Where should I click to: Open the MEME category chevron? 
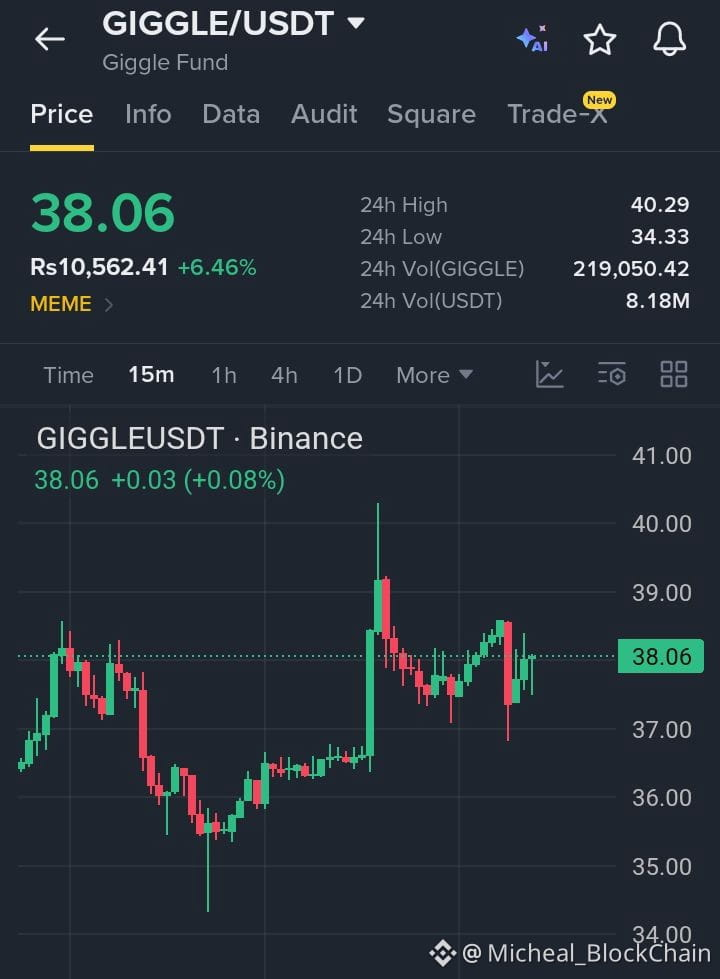coord(109,304)
